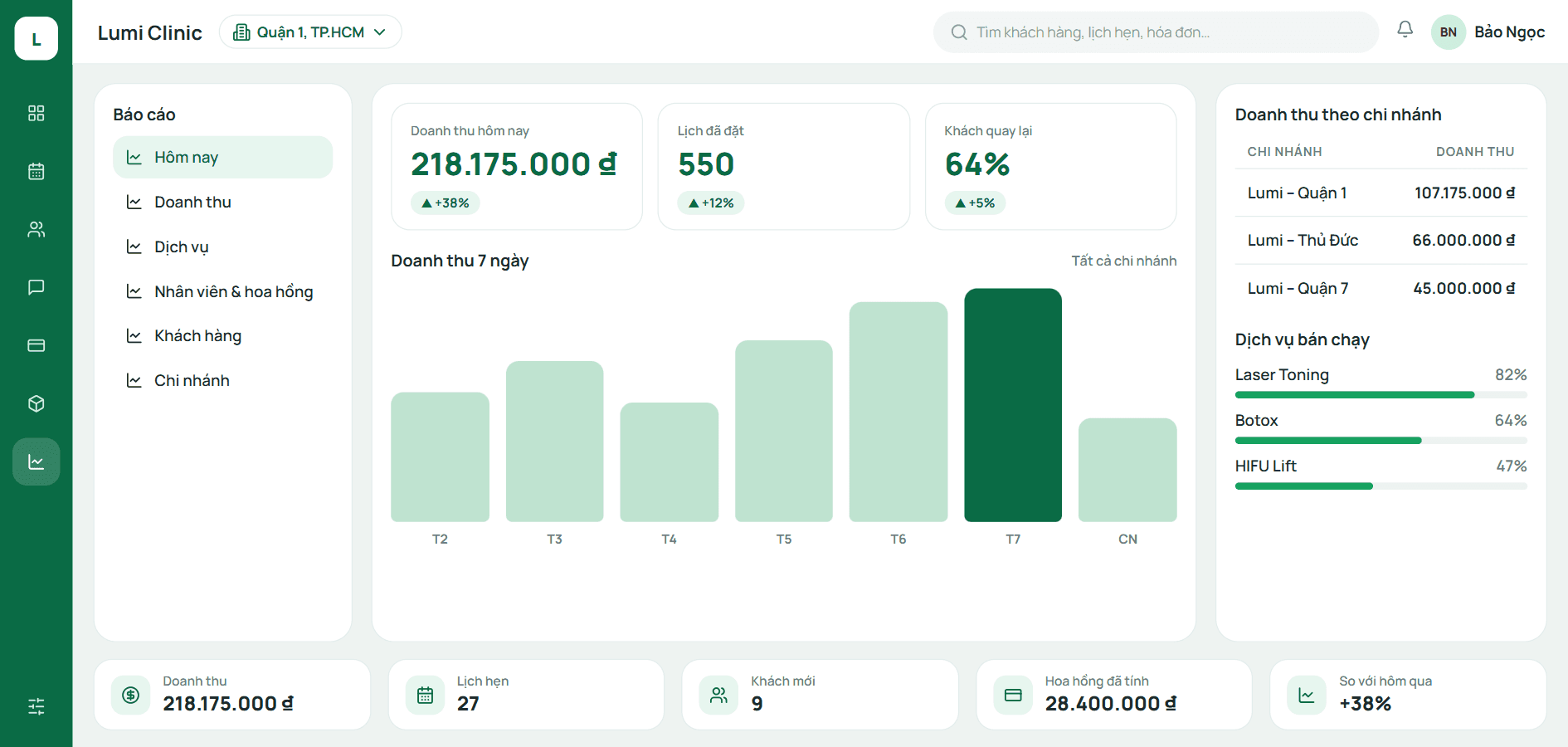
Task: Open the Chi nhánh report menu item
Action: [223, 380]
